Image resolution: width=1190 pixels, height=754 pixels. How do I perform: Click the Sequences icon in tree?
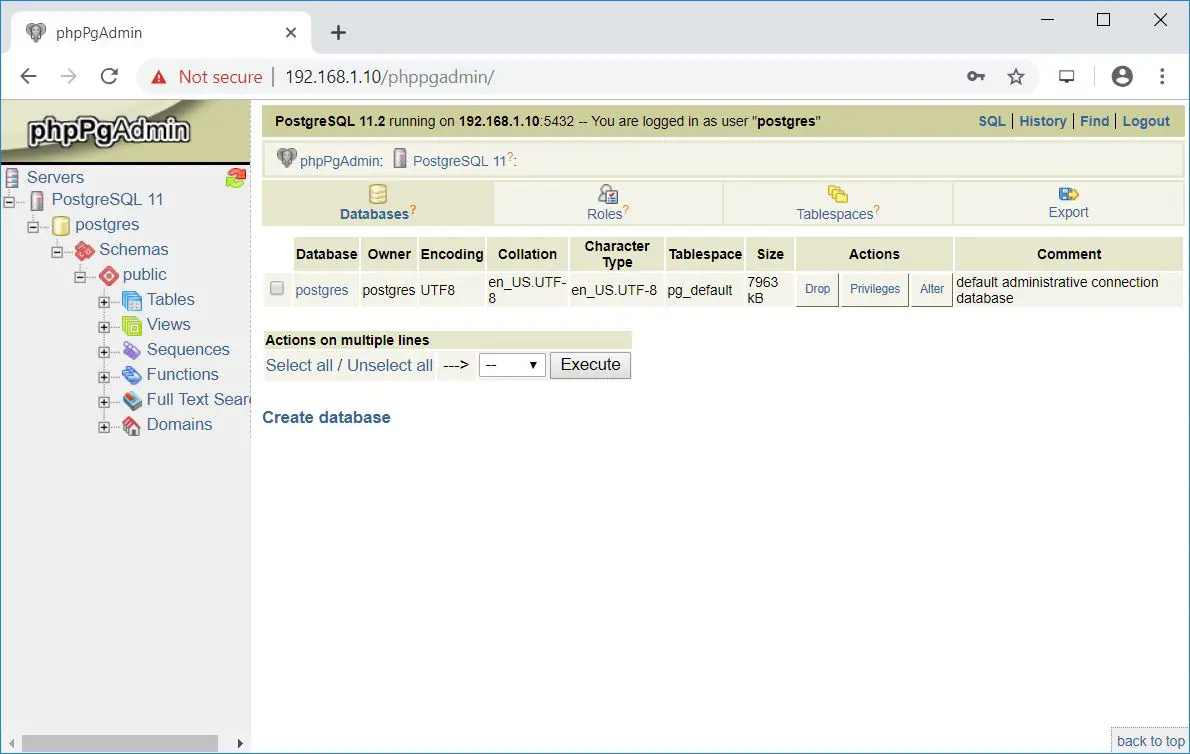pyautogui.click(x=132, y=350)
